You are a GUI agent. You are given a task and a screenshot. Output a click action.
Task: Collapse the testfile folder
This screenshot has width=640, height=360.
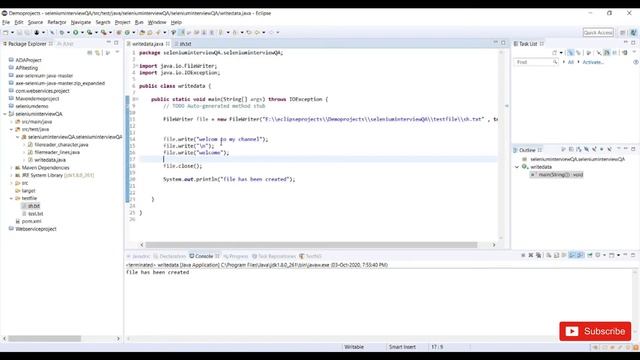point(11,198)
